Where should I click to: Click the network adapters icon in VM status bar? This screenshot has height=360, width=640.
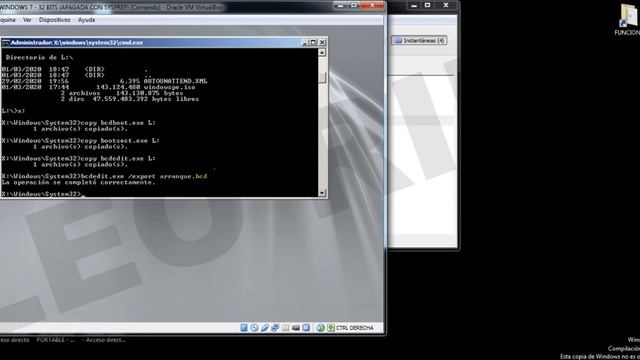[275, 328]
